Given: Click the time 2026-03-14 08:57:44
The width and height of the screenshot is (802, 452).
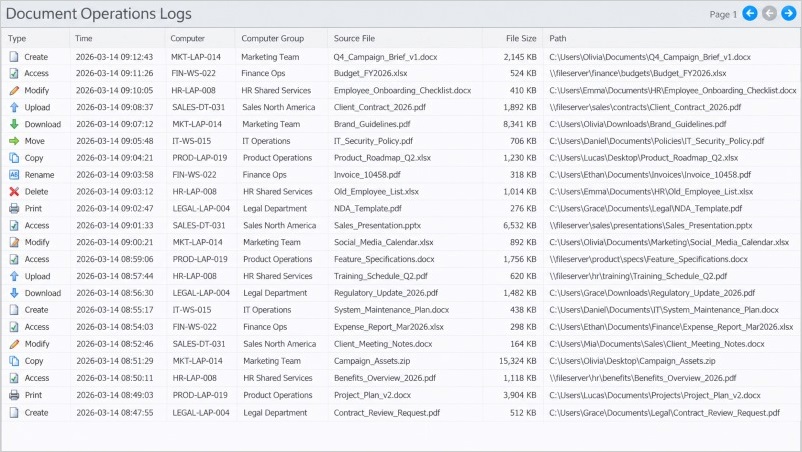Looking at the screenshot, I should coord(115,276).
